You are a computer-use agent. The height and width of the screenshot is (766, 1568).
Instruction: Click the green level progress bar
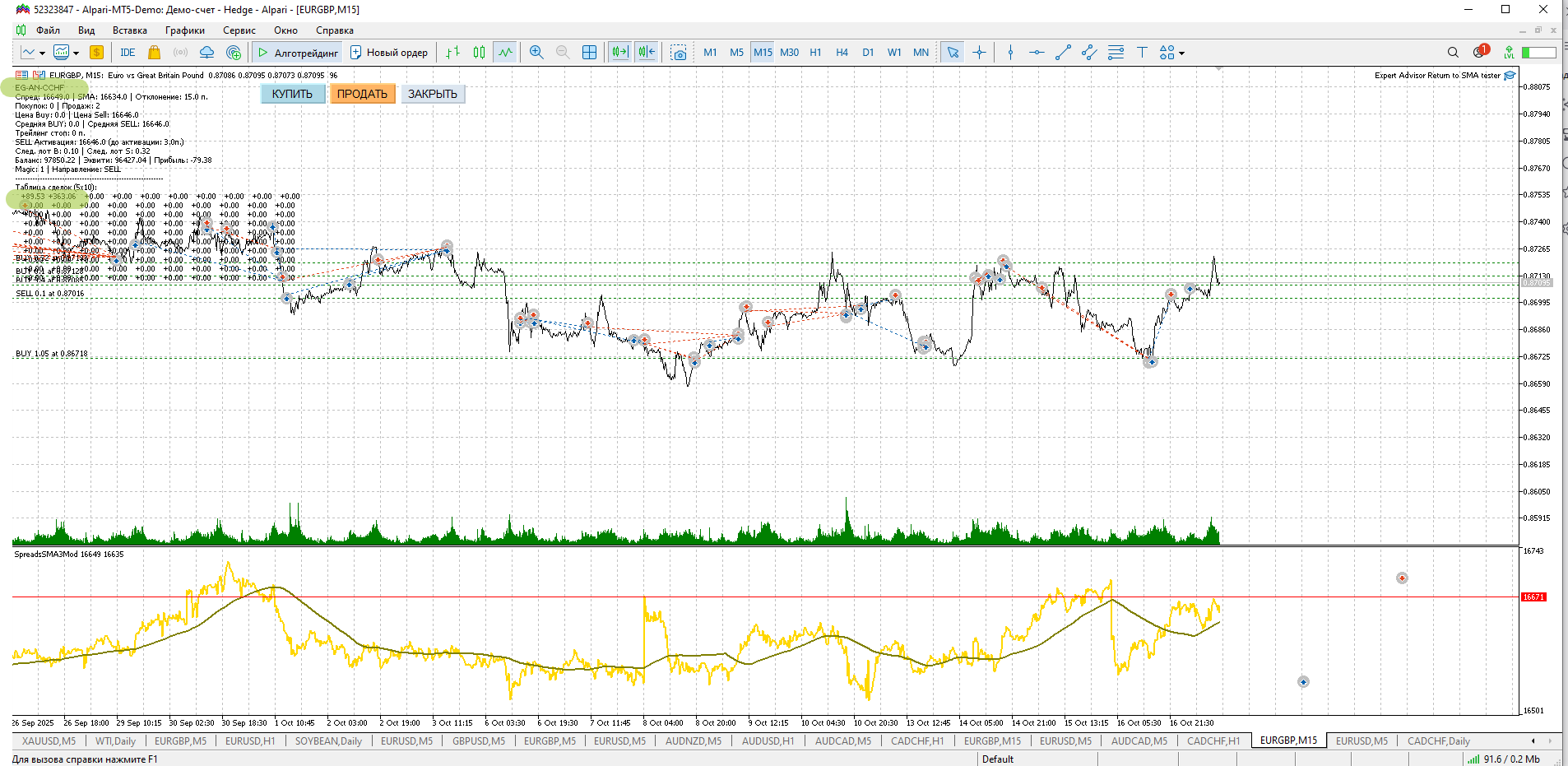point(1538,53)
